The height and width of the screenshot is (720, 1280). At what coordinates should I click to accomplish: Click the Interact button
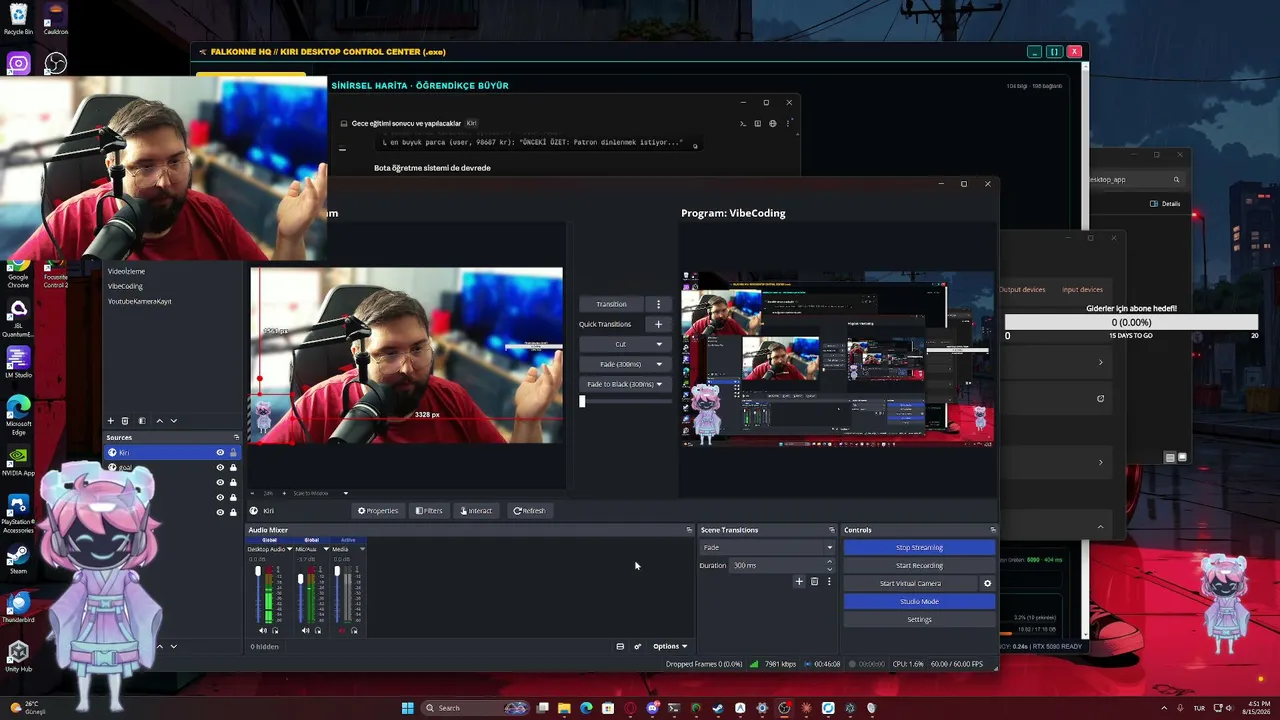476,511
